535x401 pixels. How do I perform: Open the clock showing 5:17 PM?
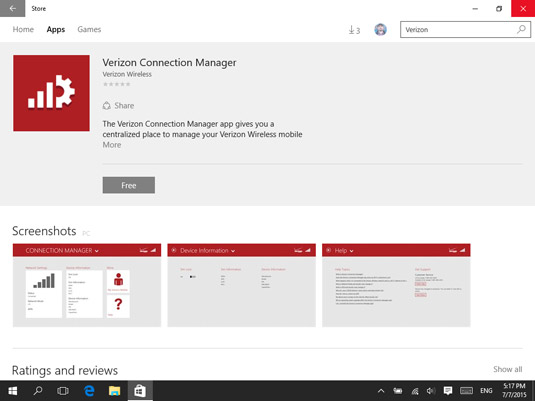tap(514, 391)
